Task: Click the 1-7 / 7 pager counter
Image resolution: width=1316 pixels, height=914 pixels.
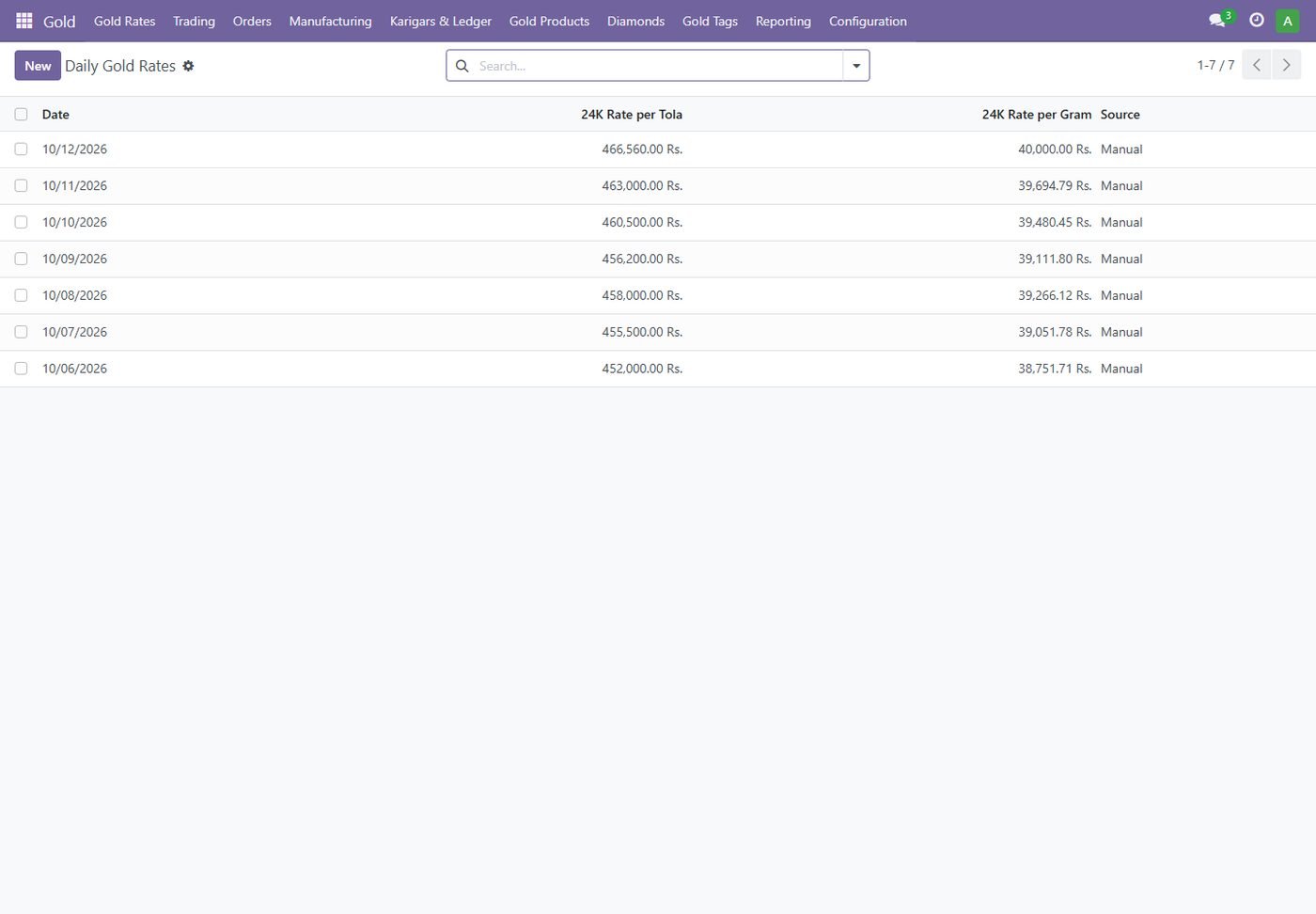Action: click(1215, 65)
